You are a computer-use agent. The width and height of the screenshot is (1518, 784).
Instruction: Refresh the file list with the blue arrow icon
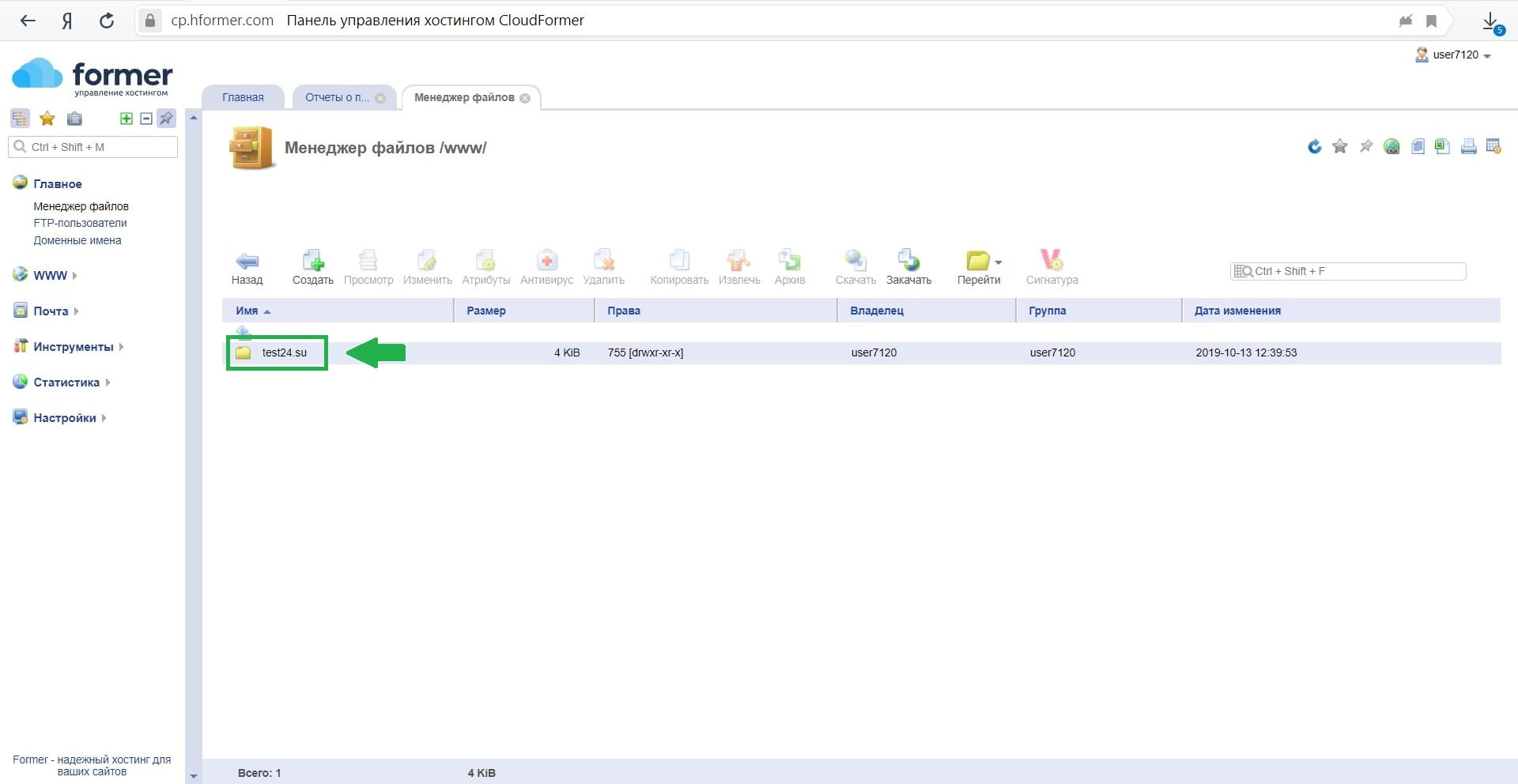[x=1314, y=147]
